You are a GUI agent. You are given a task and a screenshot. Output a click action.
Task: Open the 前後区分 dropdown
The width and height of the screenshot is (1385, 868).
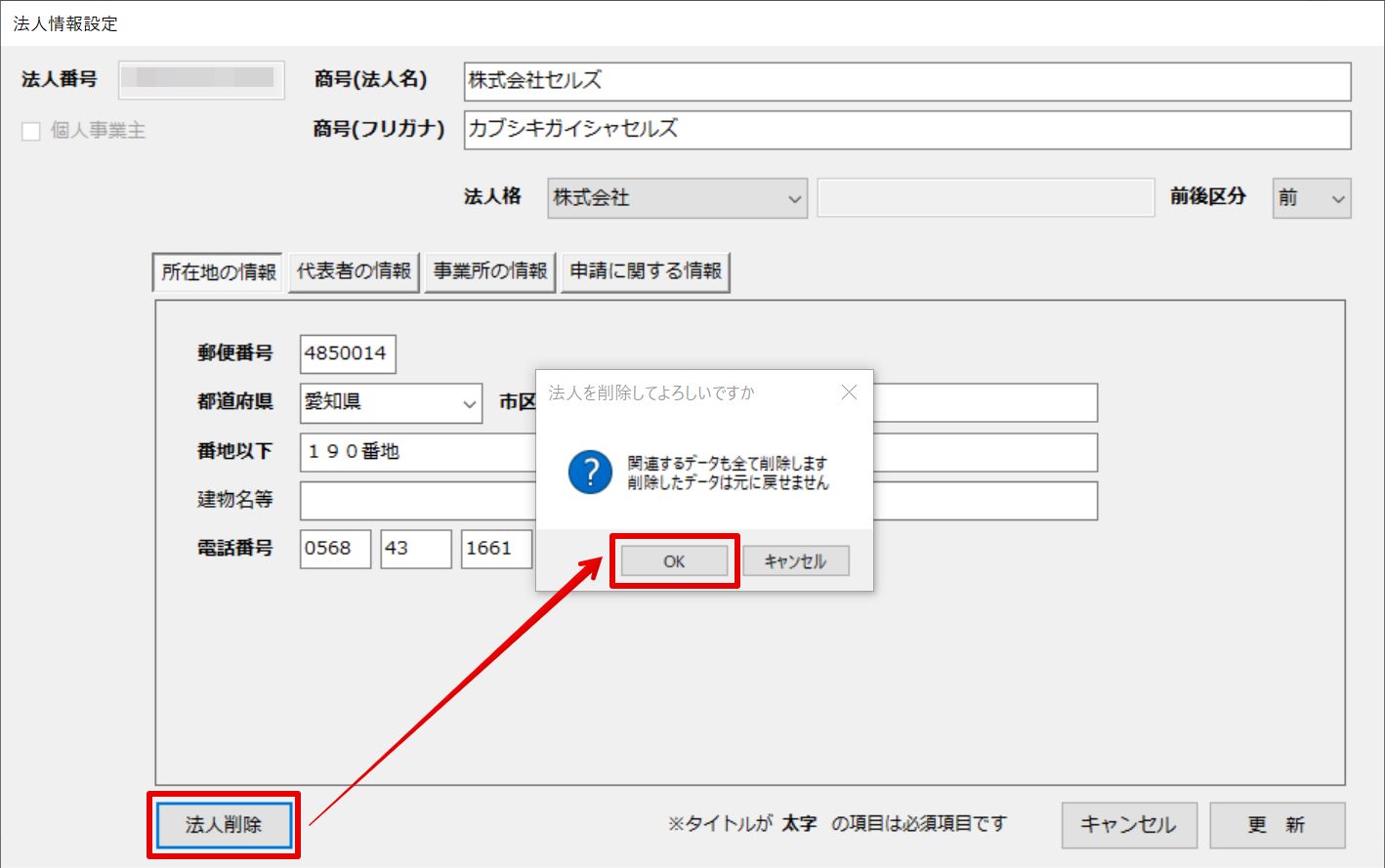pos(1312,198)
